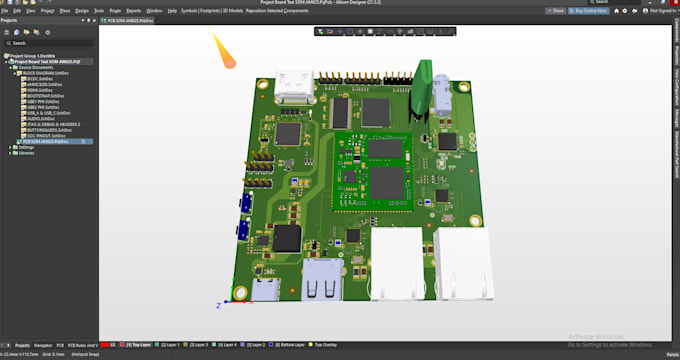The image size is (680, 360).
Task: Click Buy Online Now button
Action: click(x=588, y=11)
